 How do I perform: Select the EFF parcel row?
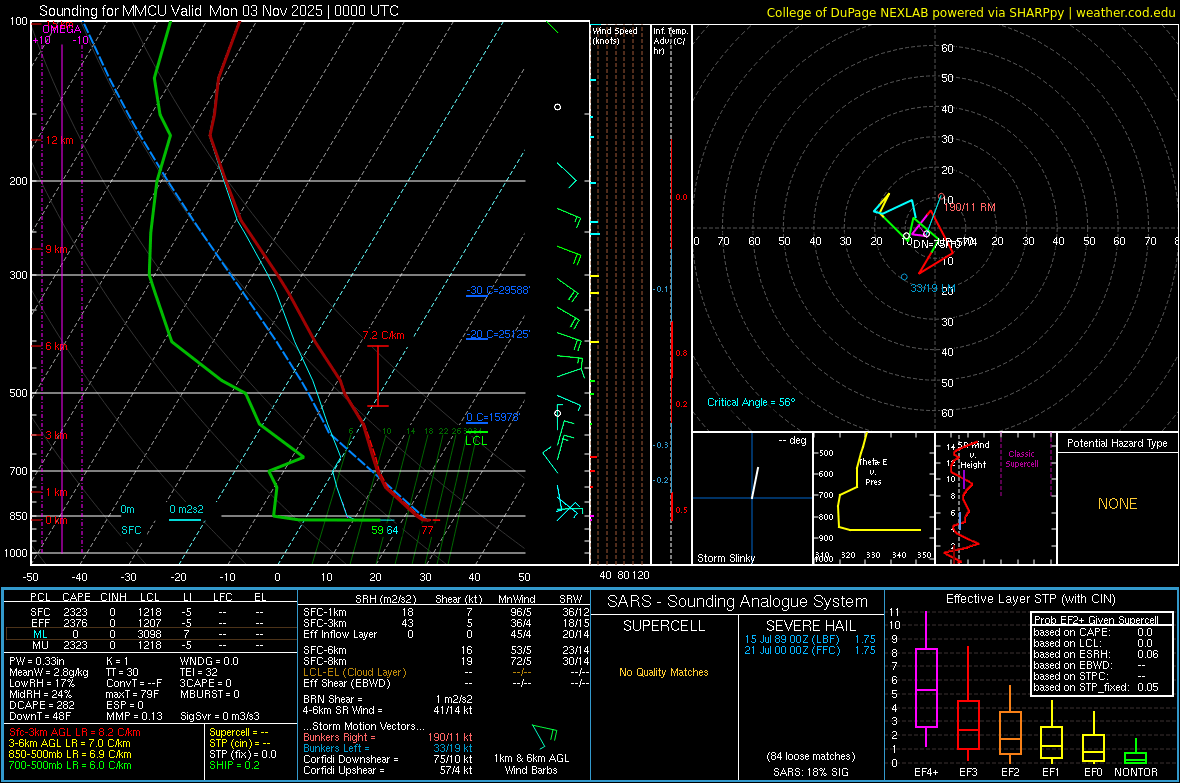pos(150,623)
